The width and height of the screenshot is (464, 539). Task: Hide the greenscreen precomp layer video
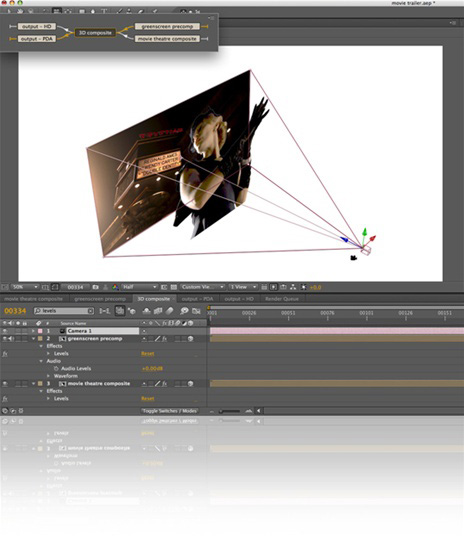point(5,339)
